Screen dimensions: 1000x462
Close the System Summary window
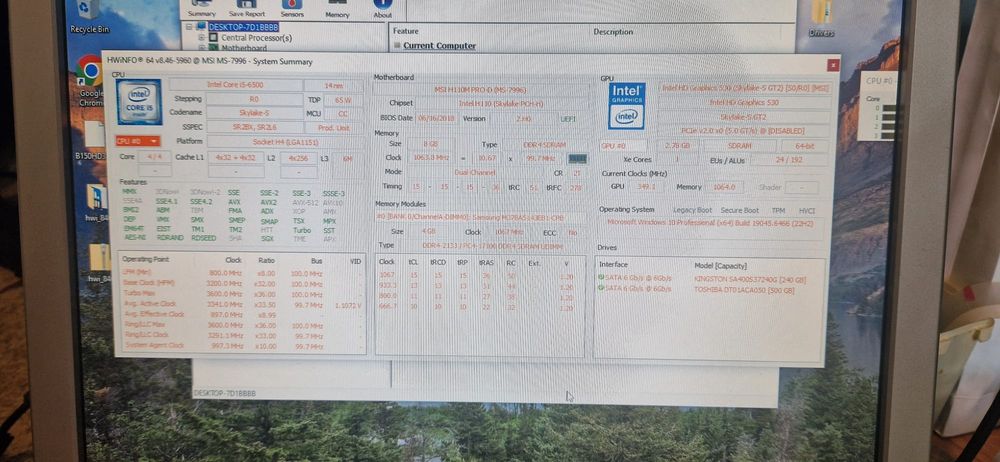click(x=833, y=65)
